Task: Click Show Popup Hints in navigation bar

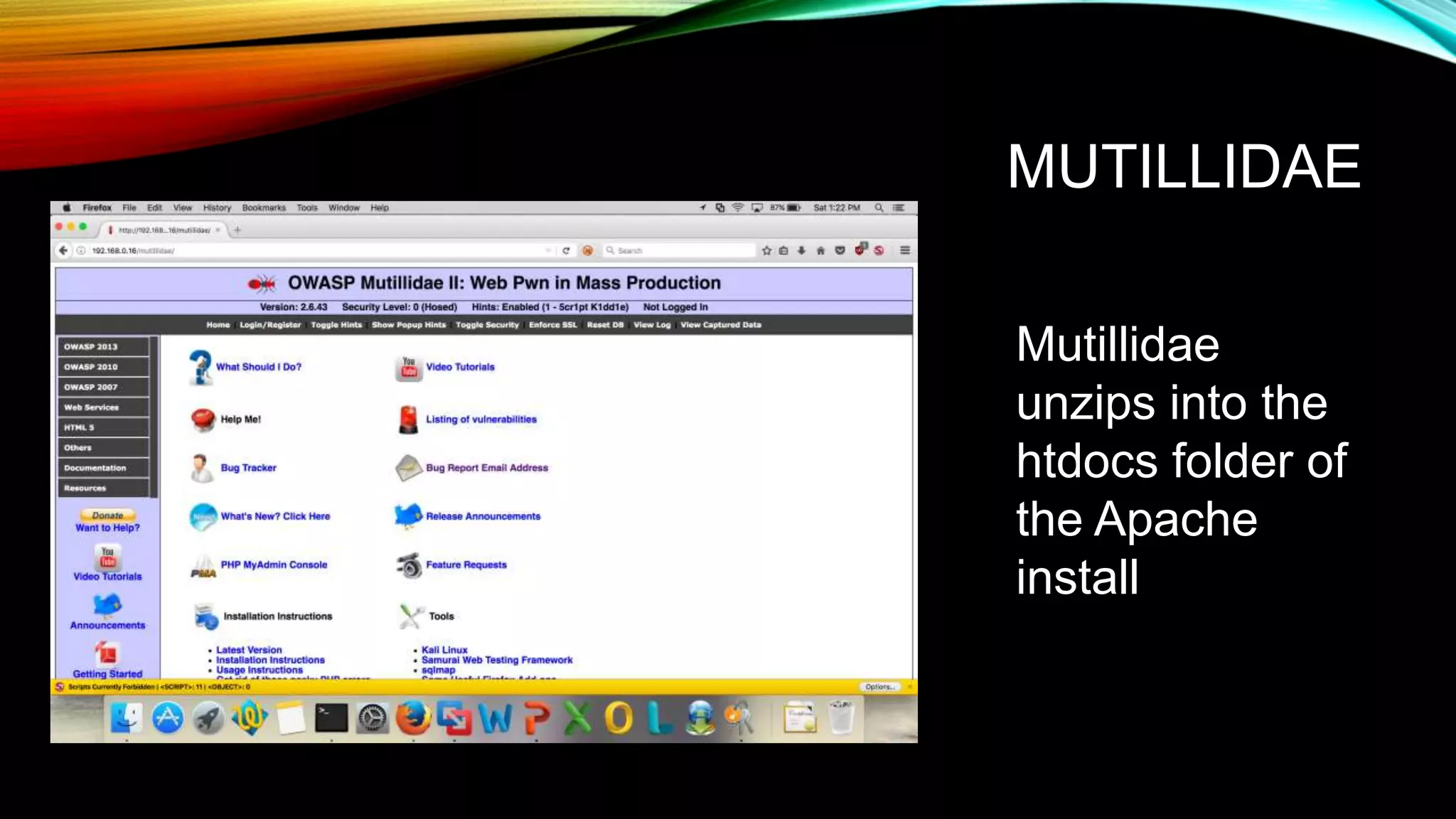Action: [x=409, y=325]
